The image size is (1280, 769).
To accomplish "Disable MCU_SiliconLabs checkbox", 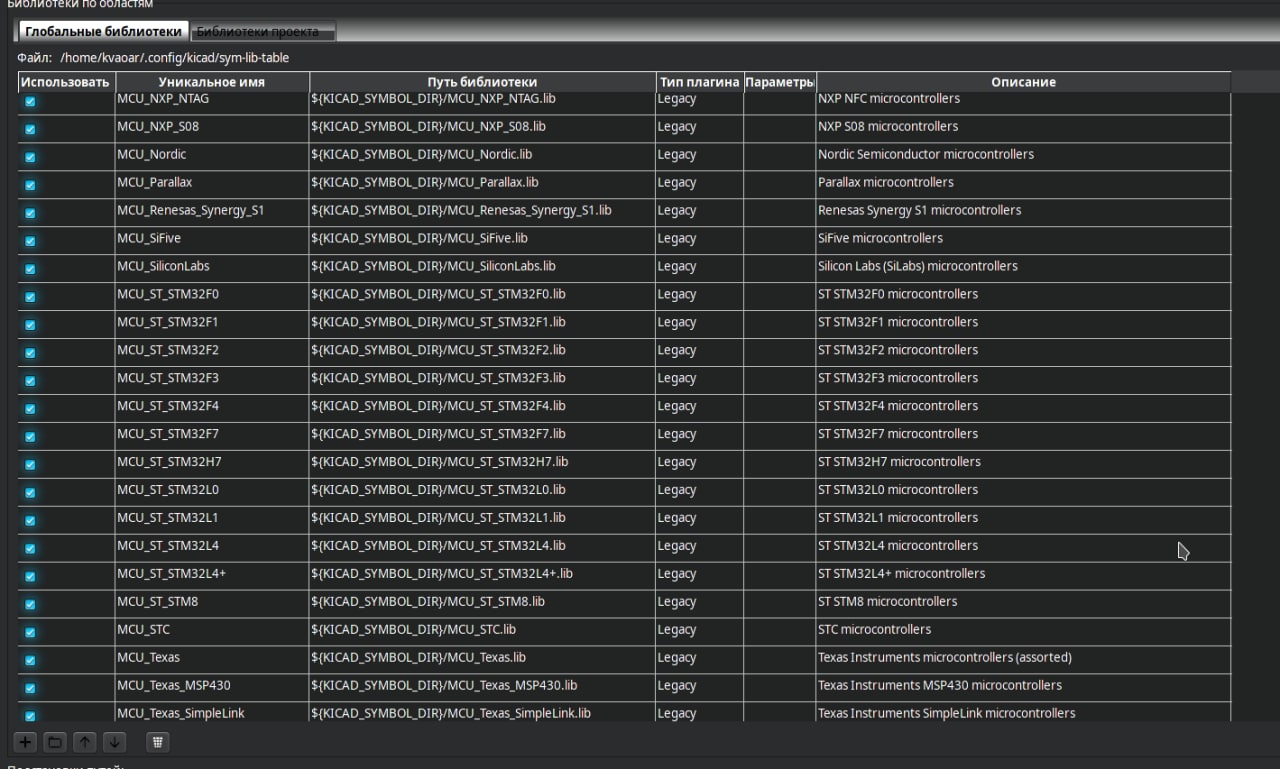I will click(x=30, y=269).
